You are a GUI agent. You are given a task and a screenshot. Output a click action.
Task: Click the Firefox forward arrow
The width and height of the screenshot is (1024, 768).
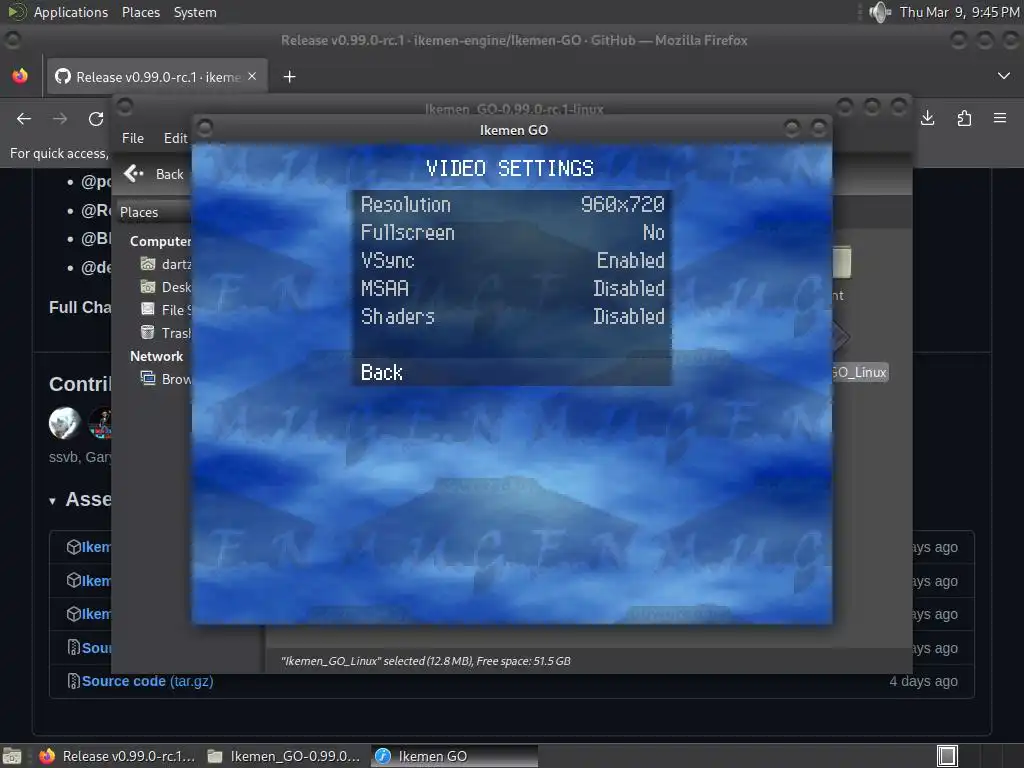click(59, 119)
